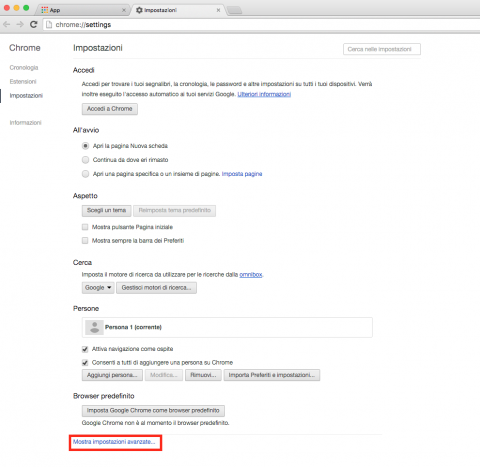480x467 pixels.
Task: Close the Impostazioni tab
Action: point(218,10)
